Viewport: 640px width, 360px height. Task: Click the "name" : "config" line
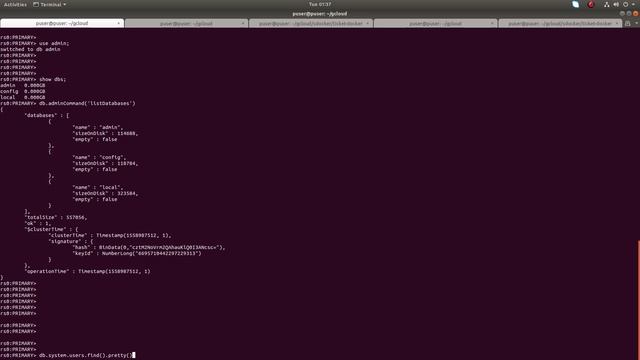[x=99, y=157]
